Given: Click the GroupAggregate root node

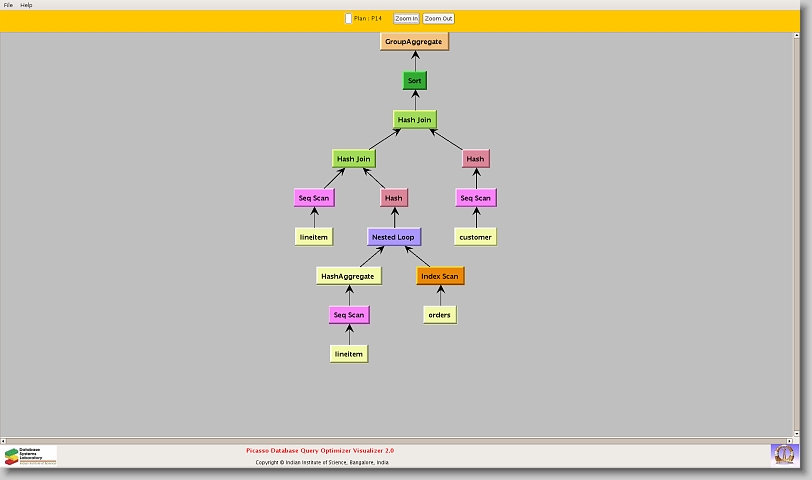Looking at the screenshot, I should click(414, 41).
